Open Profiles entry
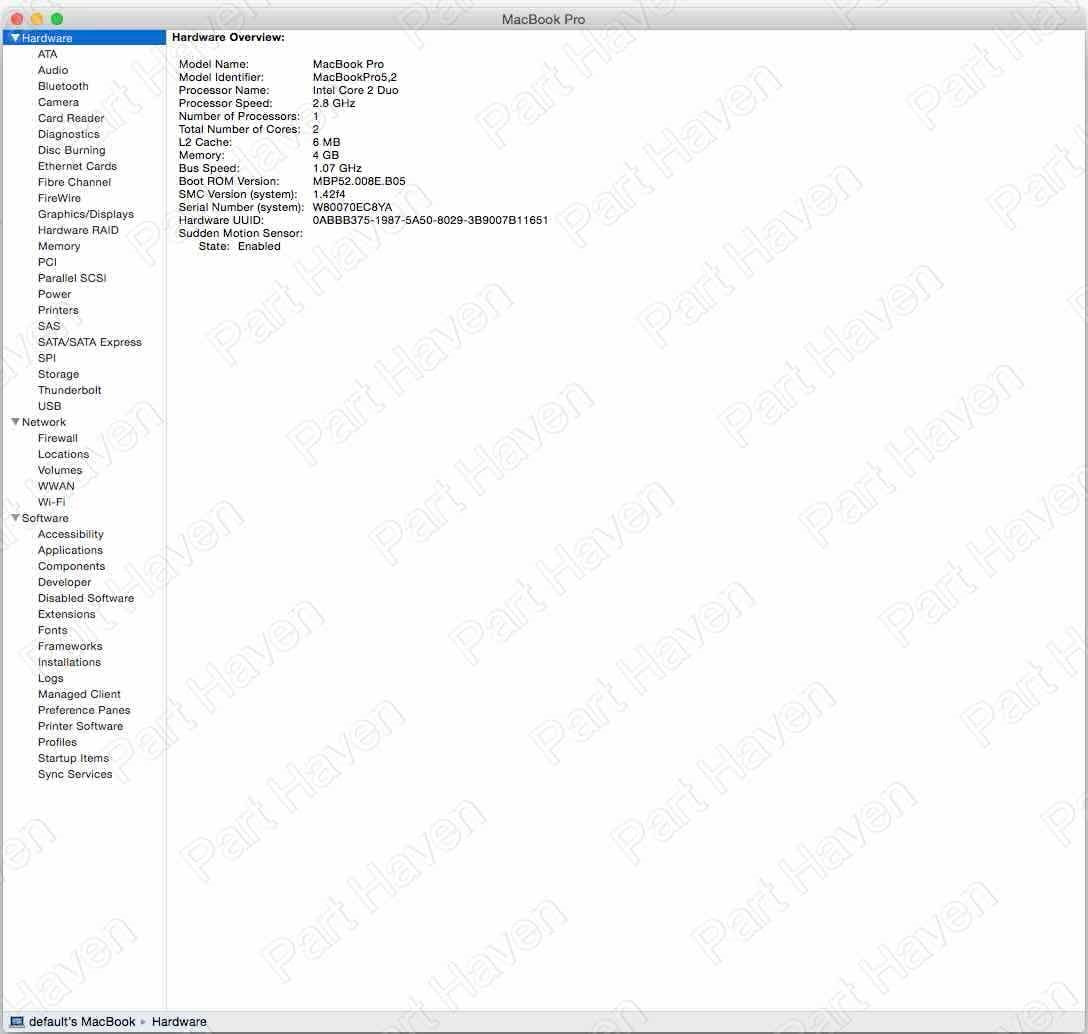1088x1034 pixels. [58, 742]
